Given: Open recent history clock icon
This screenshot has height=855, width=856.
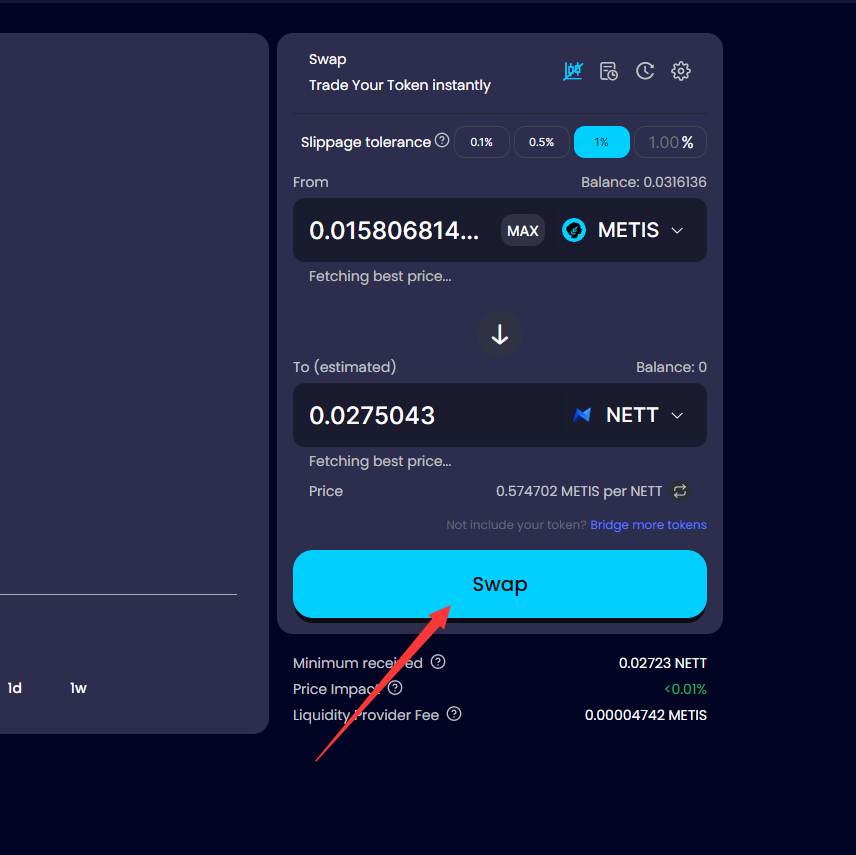Looking at the screenshot, I should coord(645,71).
